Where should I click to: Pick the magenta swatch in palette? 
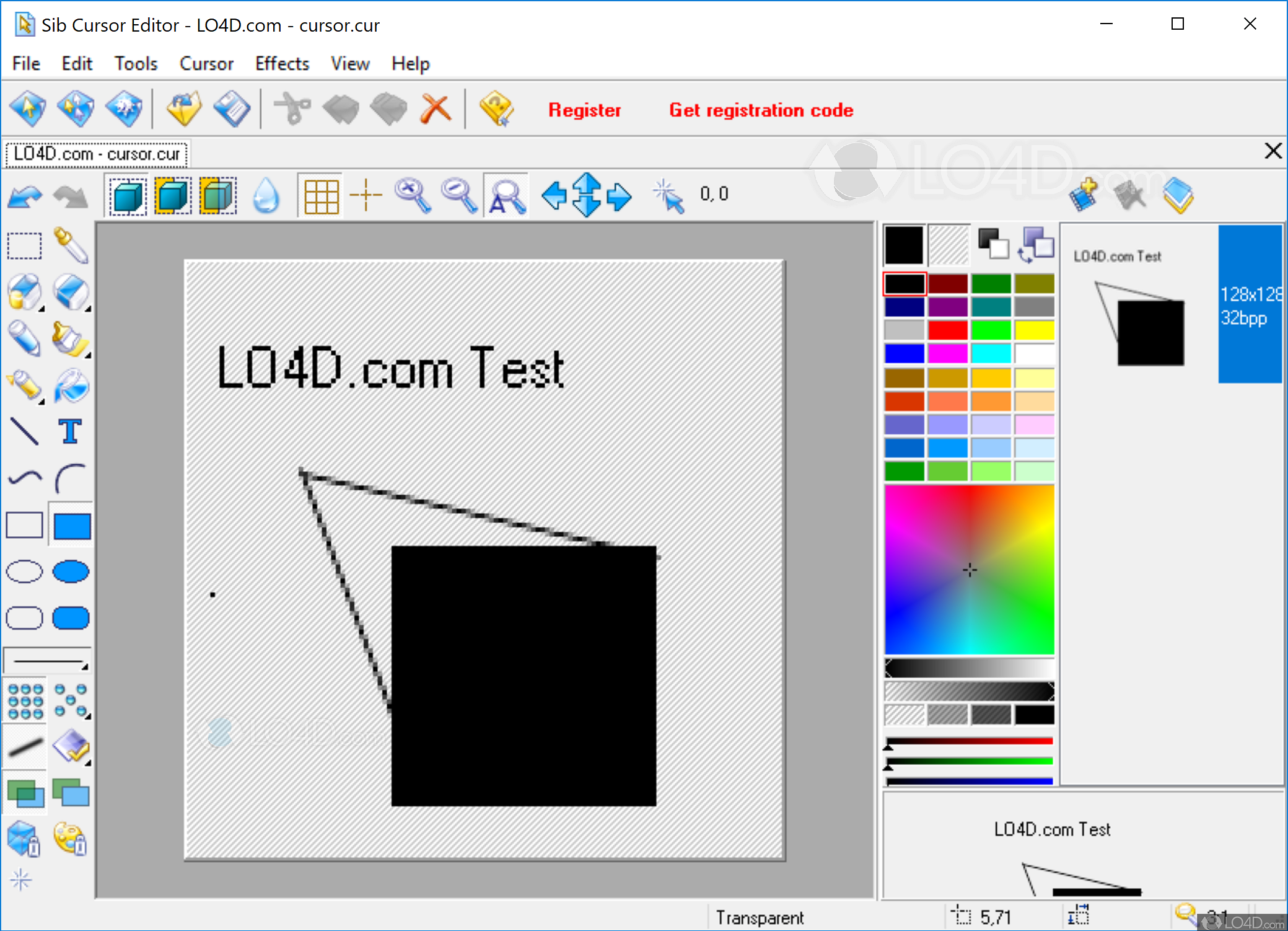pos(947,353)
